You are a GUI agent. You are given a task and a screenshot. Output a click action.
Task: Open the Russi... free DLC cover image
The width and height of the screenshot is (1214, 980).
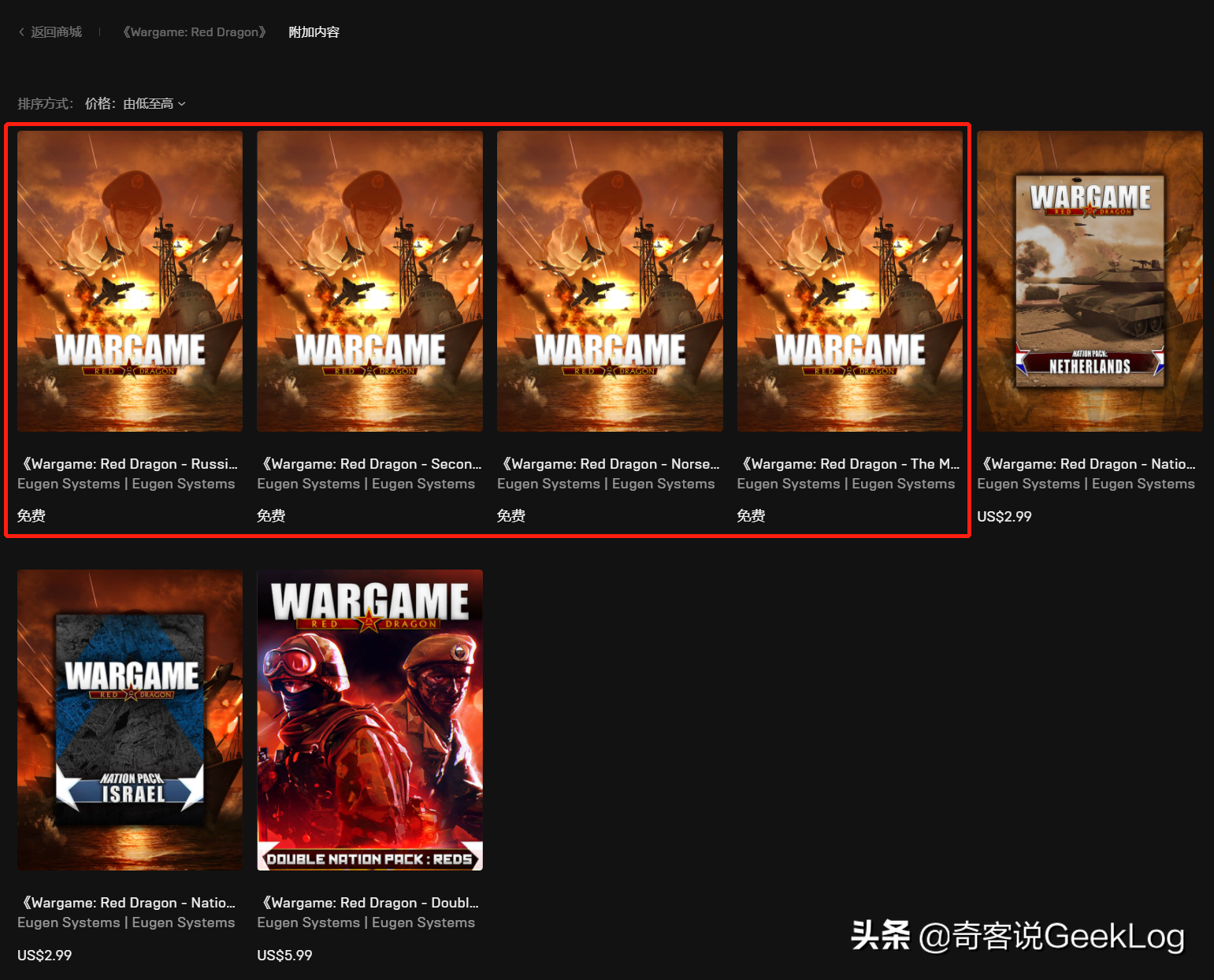coord(130,281)
